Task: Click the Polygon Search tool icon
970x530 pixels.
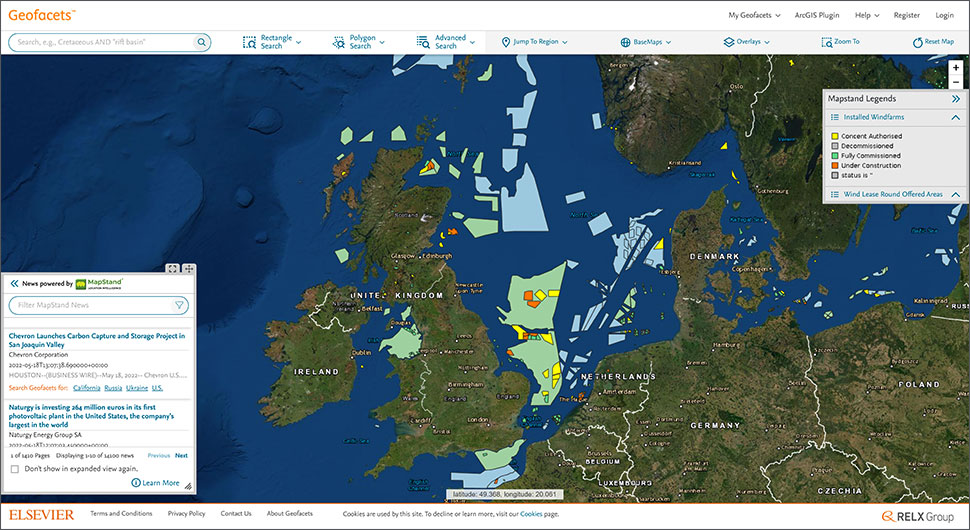Action: 339,42
